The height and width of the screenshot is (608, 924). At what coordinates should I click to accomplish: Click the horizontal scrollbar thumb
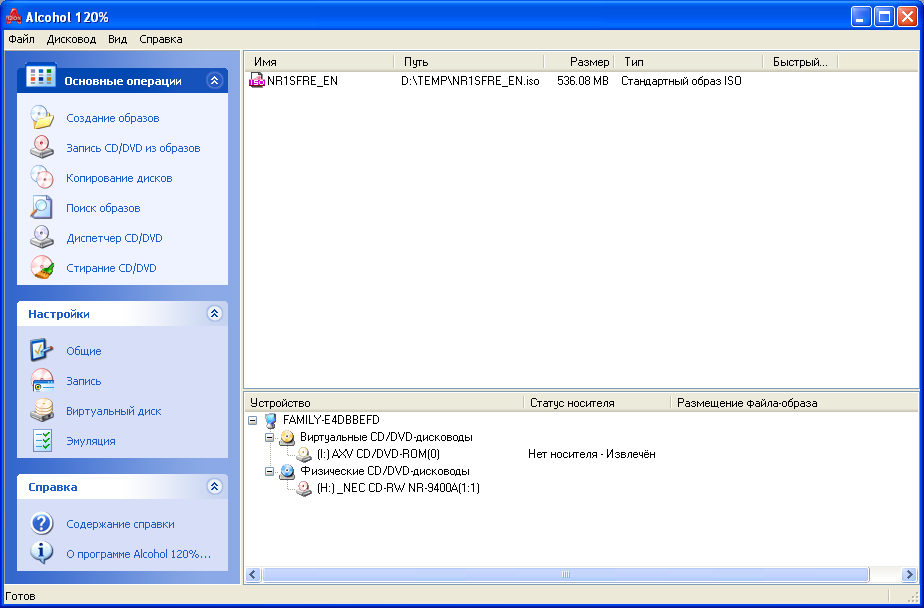[566, 574]
